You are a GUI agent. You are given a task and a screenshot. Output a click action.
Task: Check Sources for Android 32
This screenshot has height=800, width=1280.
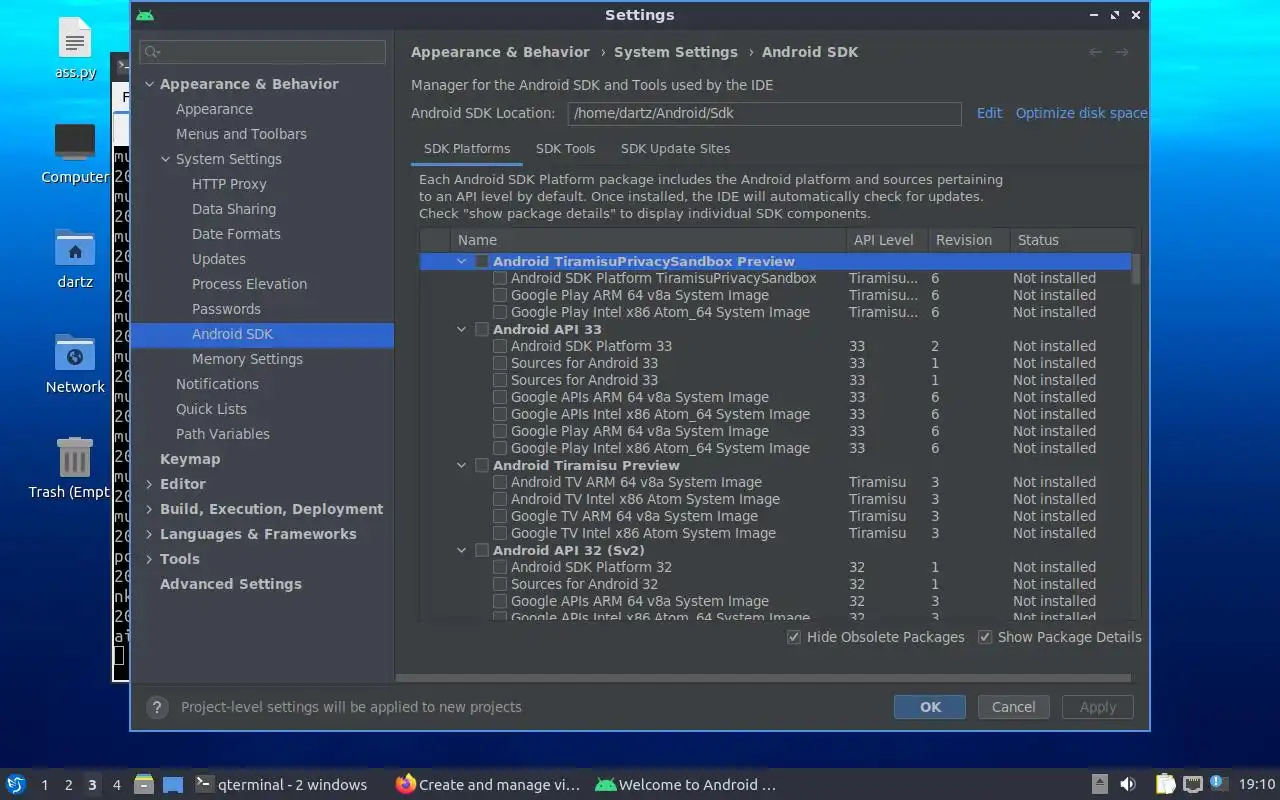(500, 584)
